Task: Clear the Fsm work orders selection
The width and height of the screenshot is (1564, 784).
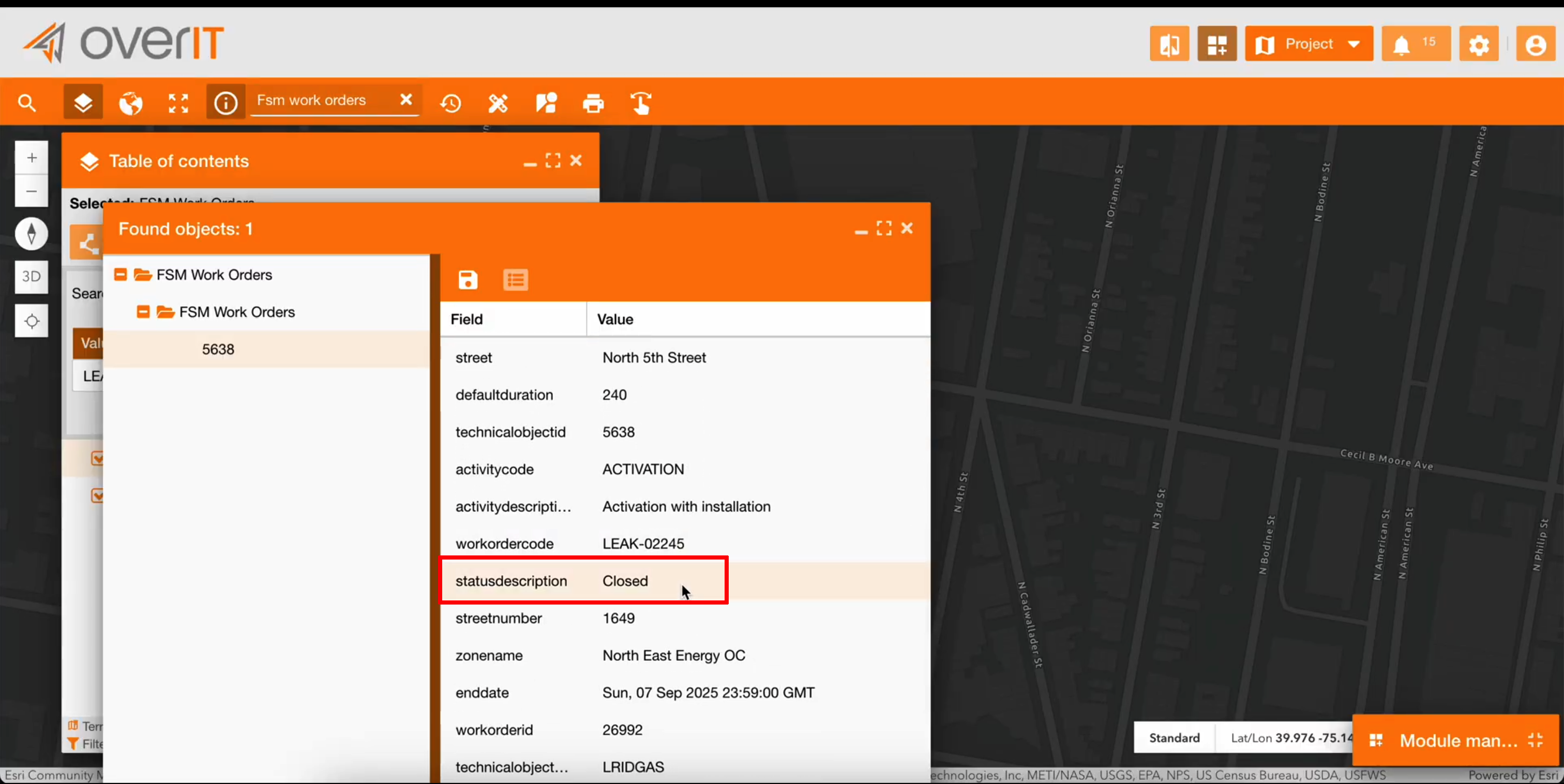Action: click(x=406, y=100)
